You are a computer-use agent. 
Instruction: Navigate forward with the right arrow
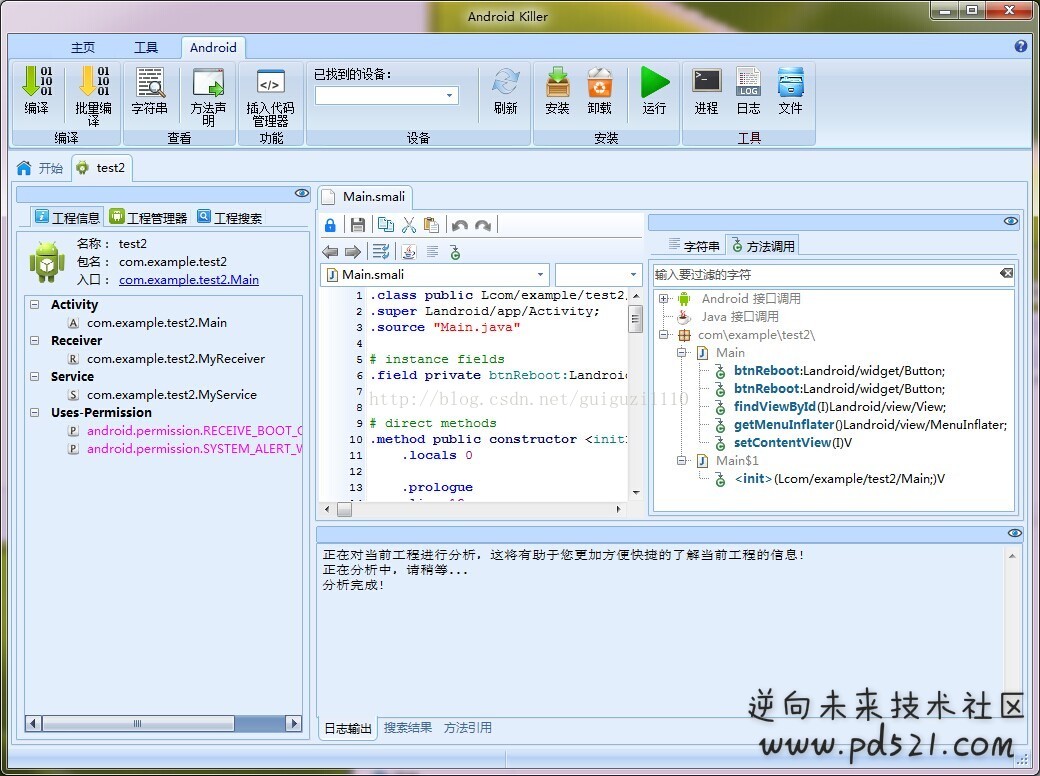(353, 252)
